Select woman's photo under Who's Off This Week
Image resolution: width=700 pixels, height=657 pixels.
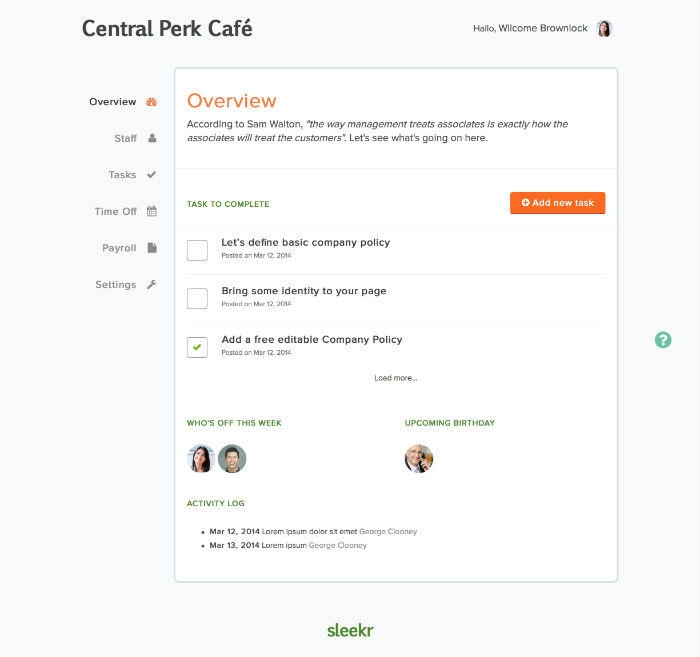pos(201,459)
